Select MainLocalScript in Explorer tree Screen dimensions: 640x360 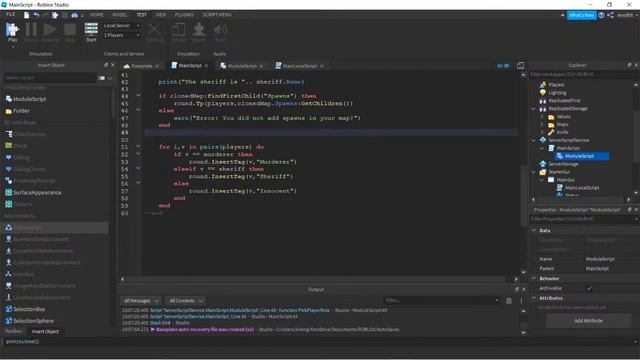click(x=582, y=188)
